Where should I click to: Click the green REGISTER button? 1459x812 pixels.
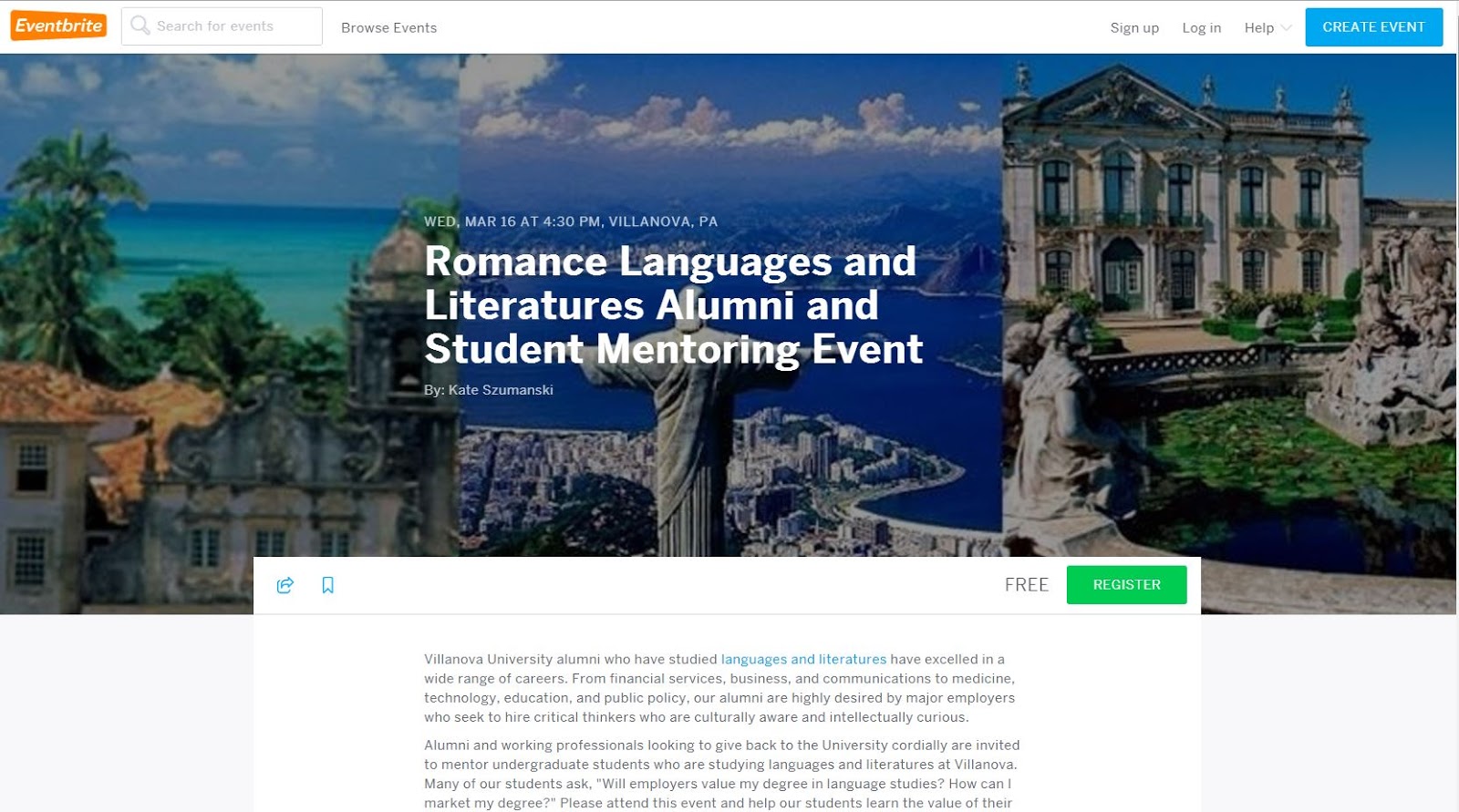[x=1126, y=585]
